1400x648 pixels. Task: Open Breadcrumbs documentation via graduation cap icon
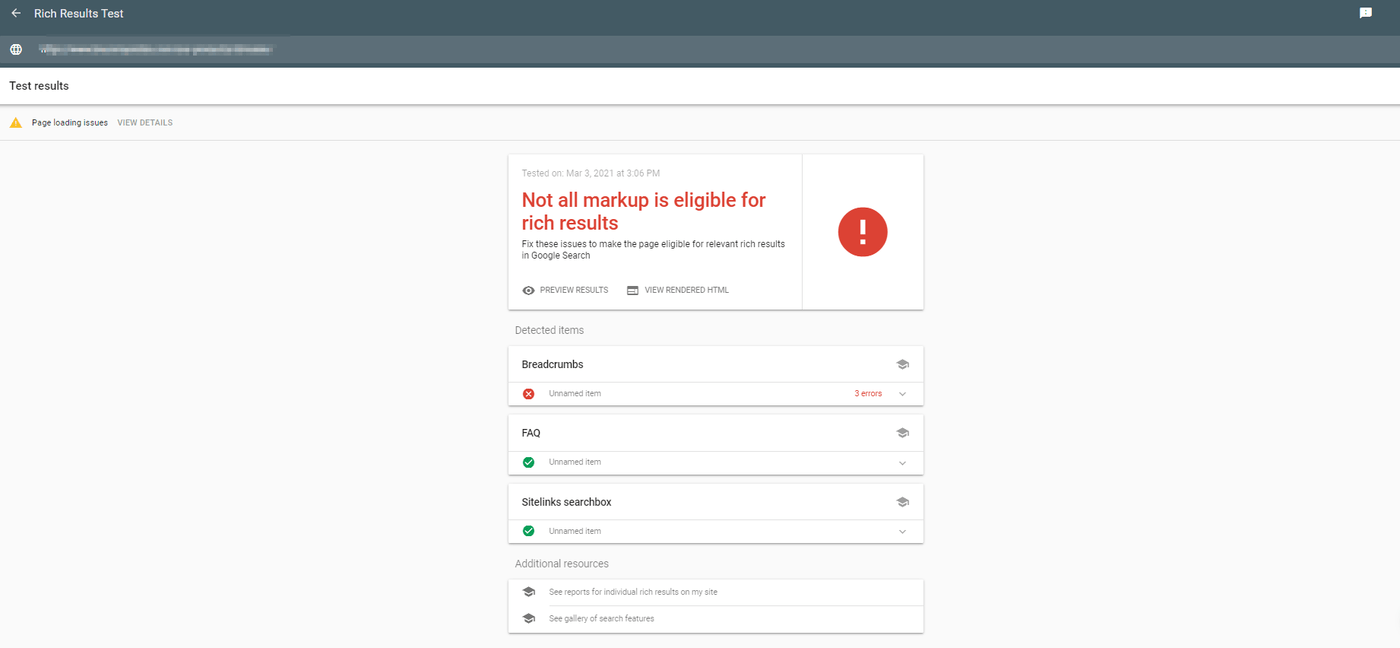click(902, 364)
